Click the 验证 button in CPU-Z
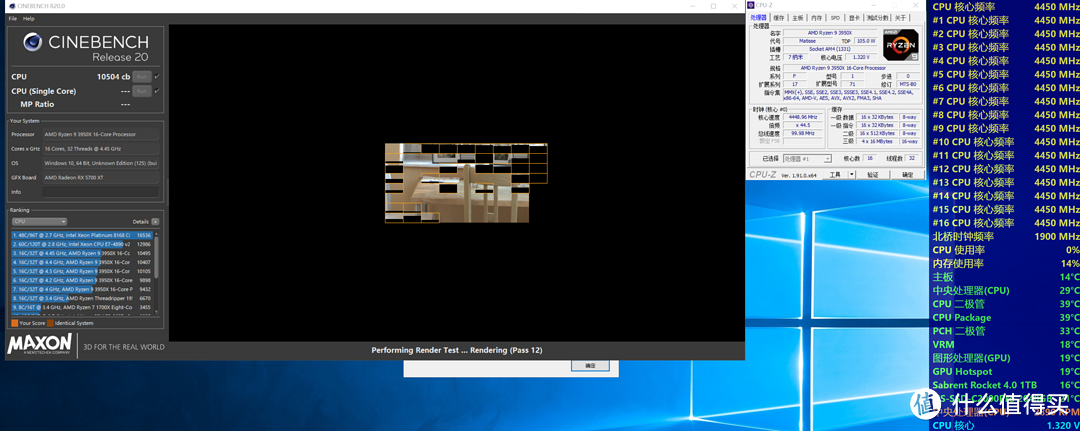 click(873, 175)
